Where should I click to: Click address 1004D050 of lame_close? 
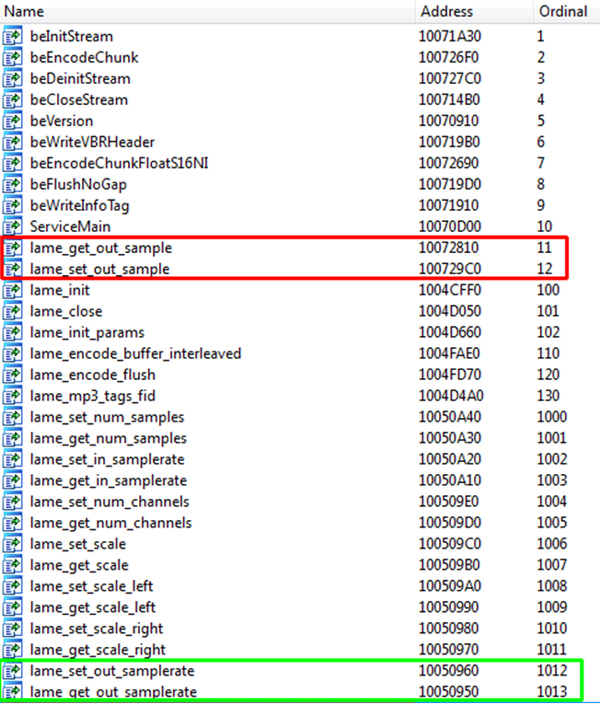coord(450,312)
